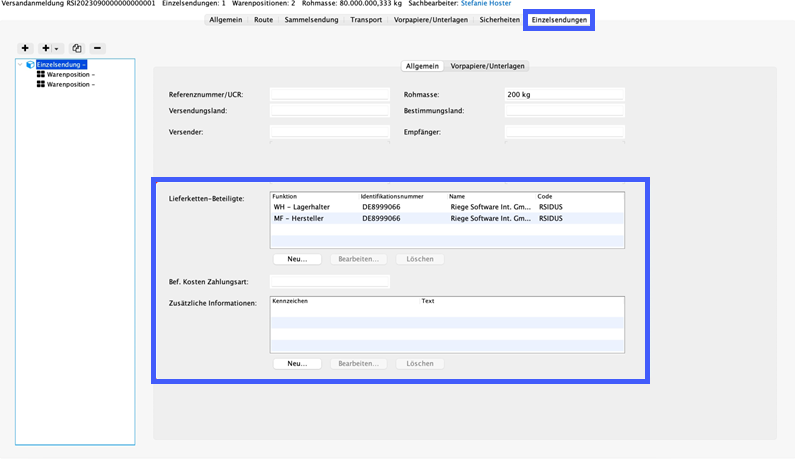Viewport: 795px width, 459px height.
Task: Select the first Warenposition grid icon
Action: click(x=41, y=75)
